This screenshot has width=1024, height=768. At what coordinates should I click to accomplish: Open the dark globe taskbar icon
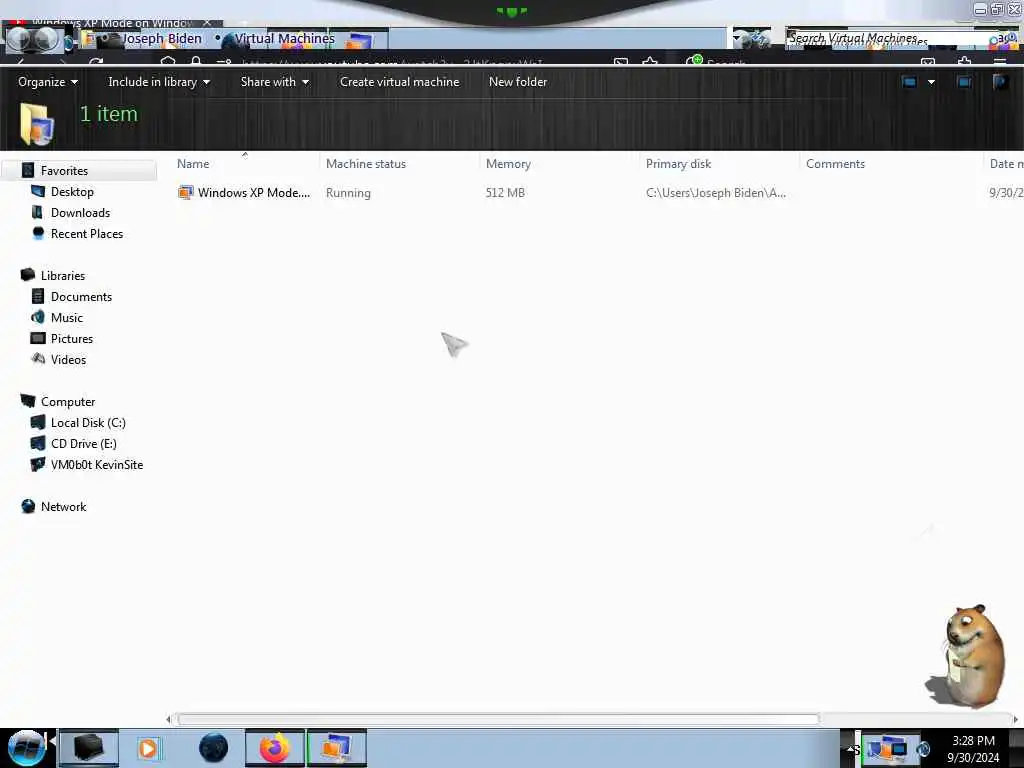[x=214, y=748]
